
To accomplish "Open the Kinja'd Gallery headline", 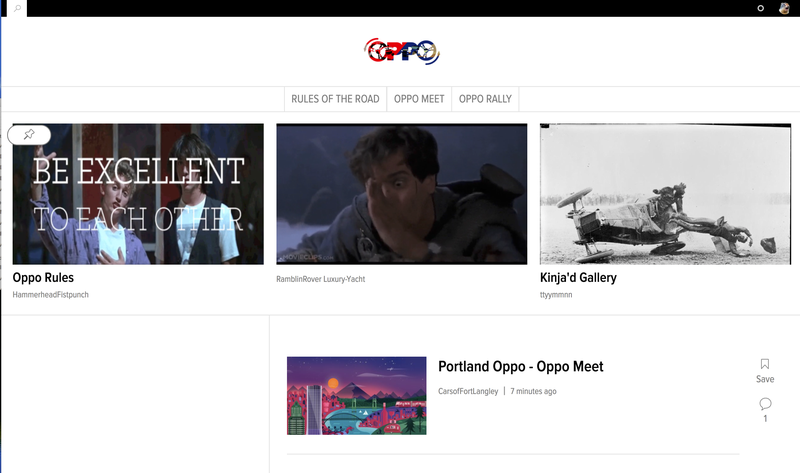I will pos(578,278).
